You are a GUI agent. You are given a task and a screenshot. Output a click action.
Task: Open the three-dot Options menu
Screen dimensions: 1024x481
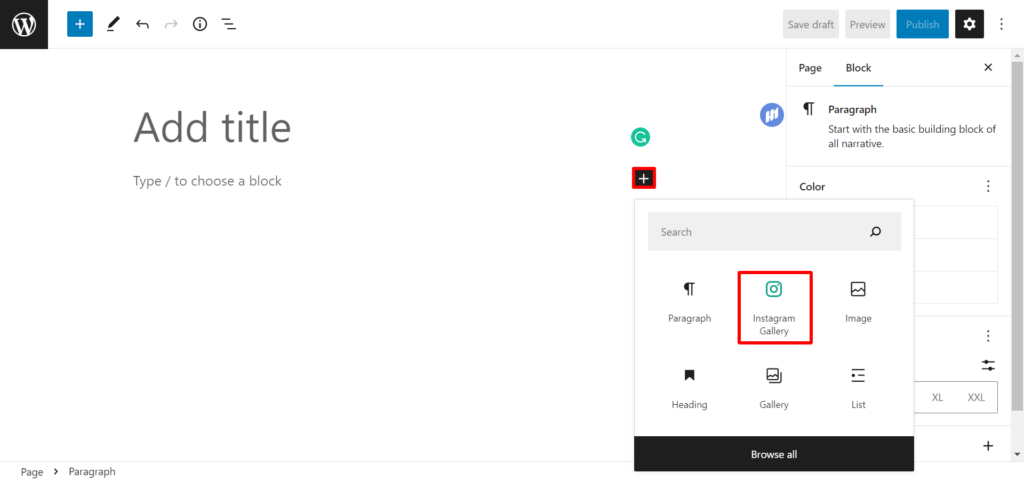(x=1002, y=24)
